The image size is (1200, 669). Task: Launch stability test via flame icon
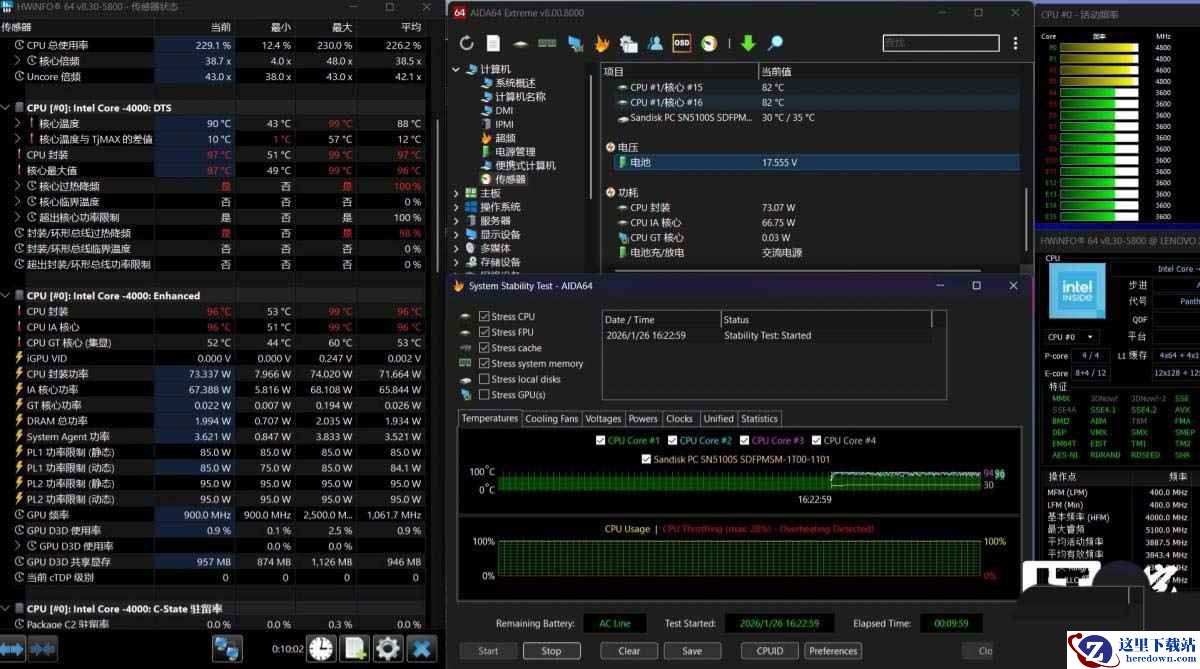[602, 43]
